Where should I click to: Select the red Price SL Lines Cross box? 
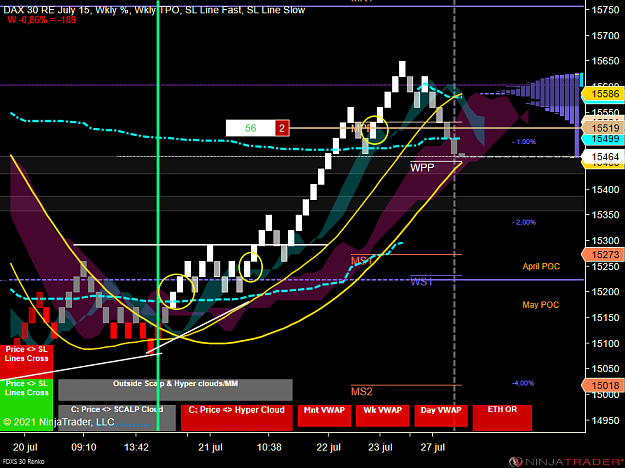pos(26,362)
